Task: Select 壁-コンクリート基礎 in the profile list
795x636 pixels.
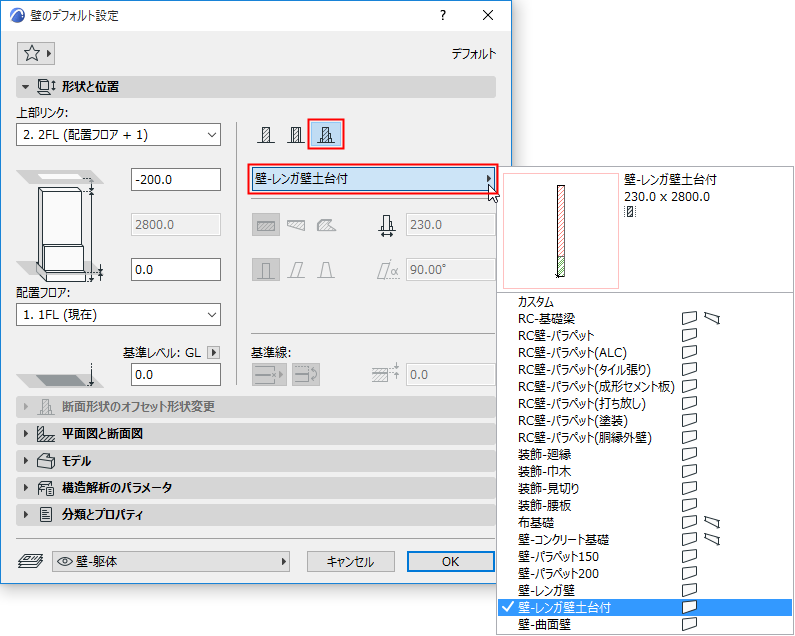Action: [644, 539]
